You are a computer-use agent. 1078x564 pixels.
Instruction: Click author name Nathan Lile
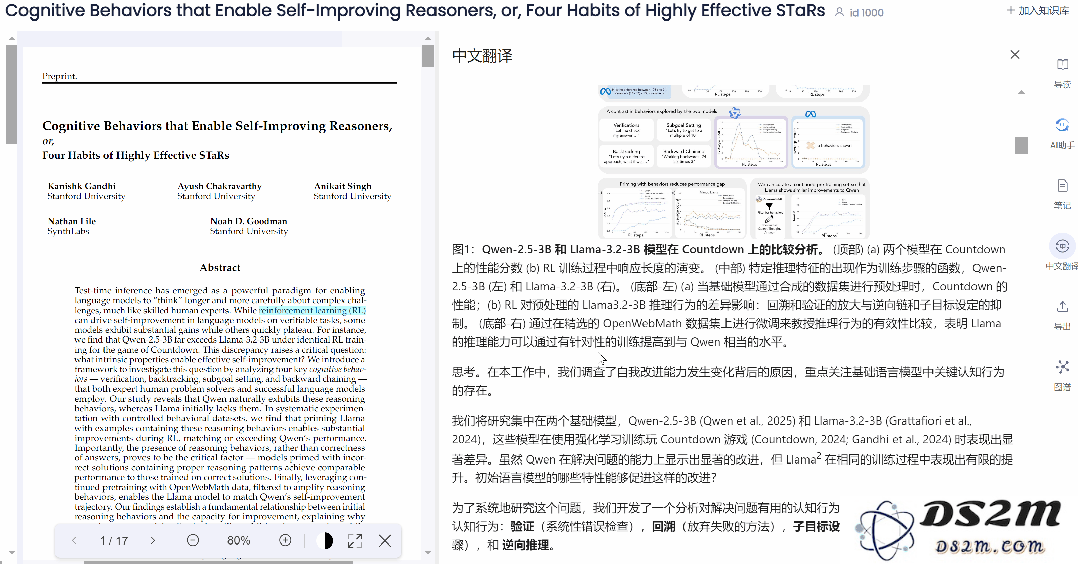(72, 221)
